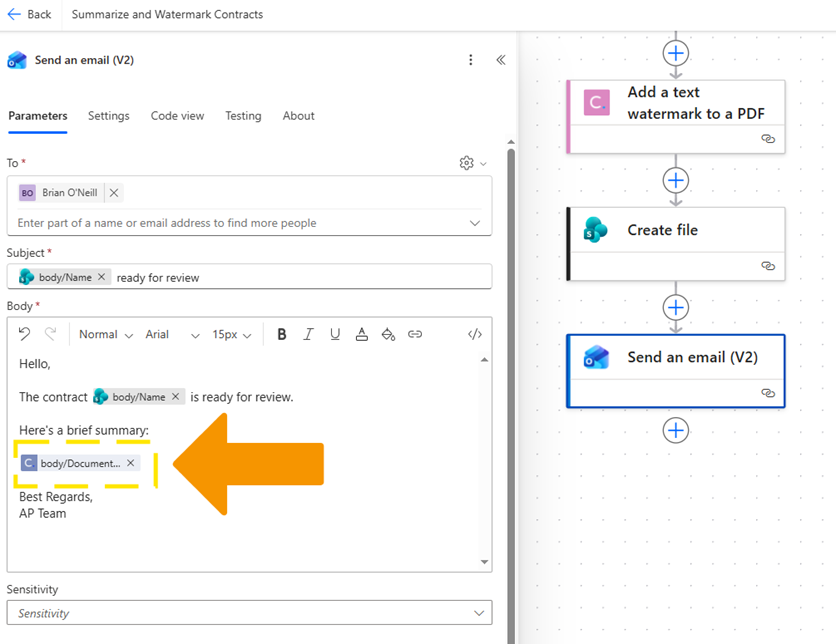Open the background fill color picker

point(388,334)
